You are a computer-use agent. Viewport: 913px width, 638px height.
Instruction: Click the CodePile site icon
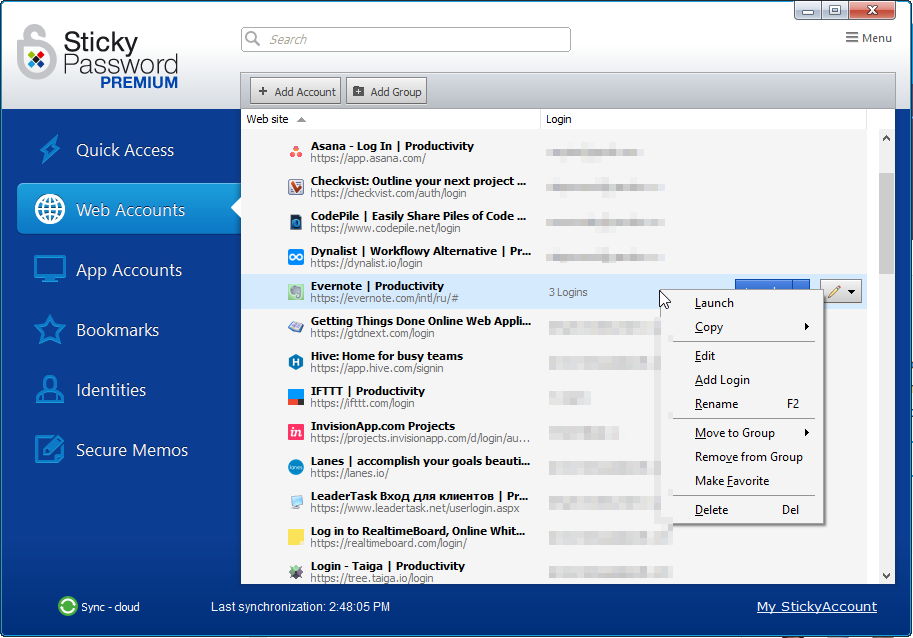tap(296, 222)
